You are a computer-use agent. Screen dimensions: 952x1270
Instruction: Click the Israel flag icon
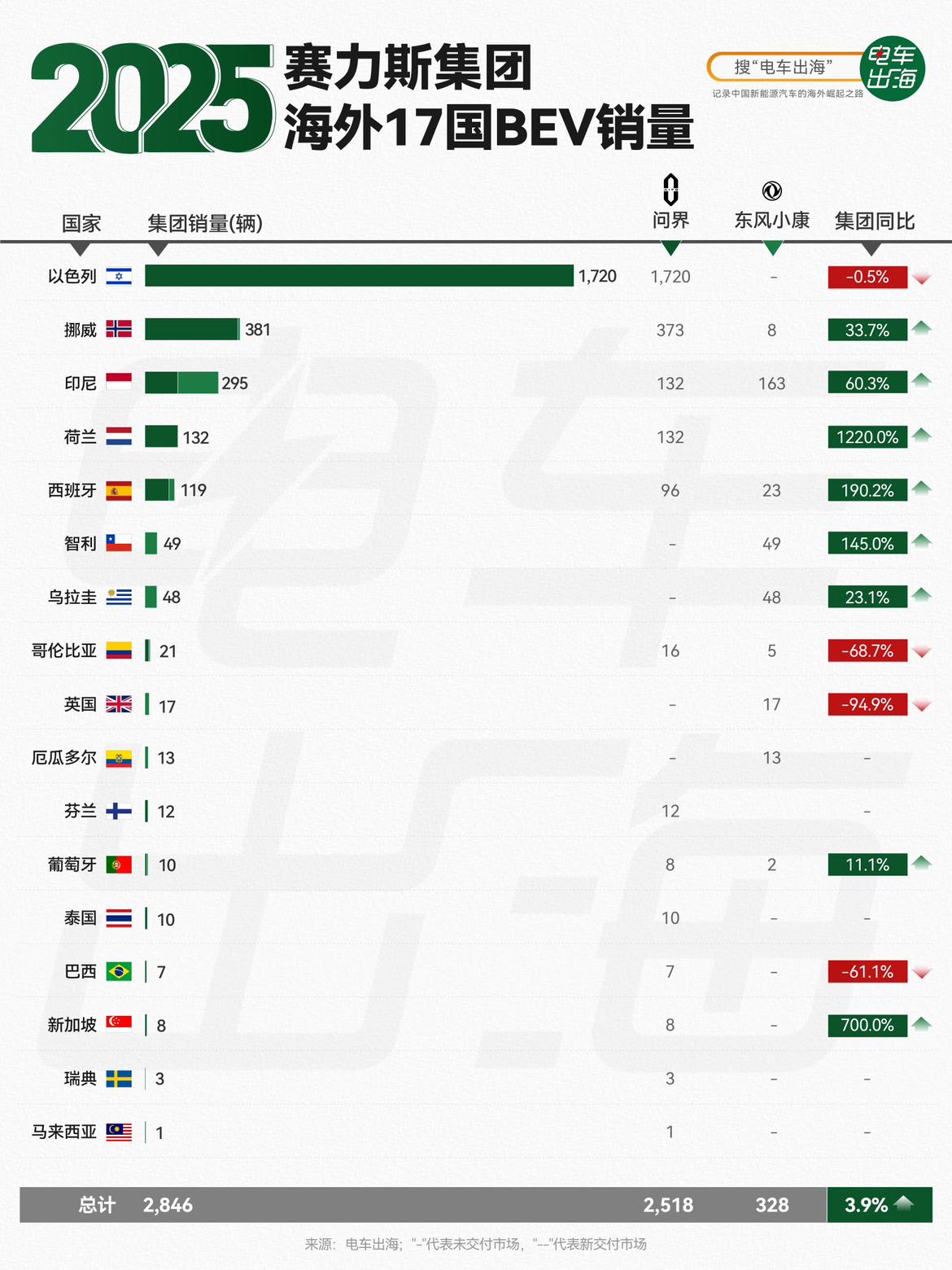pos(119,277)
